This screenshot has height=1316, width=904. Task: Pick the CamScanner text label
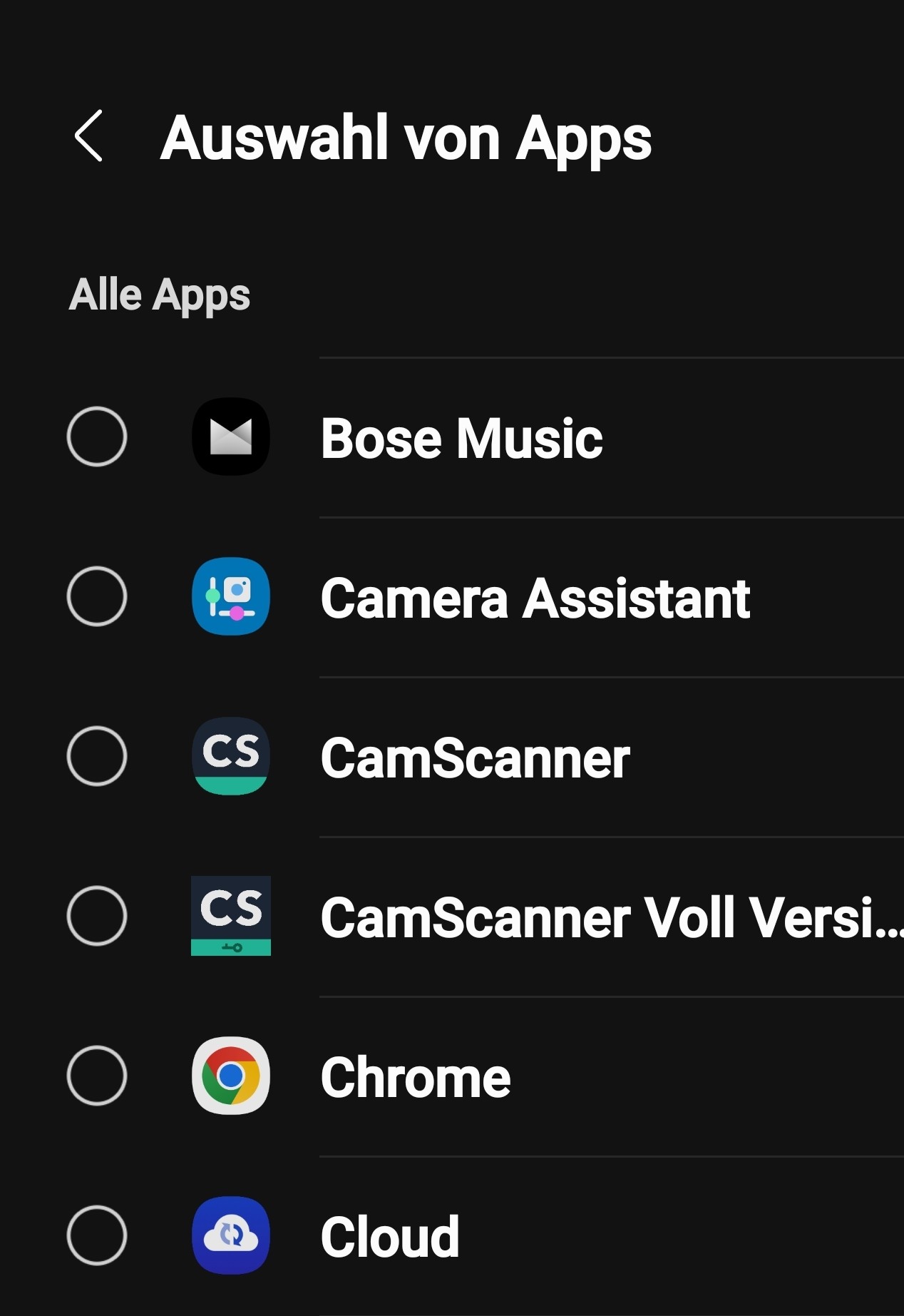click(x=475, y=758)
